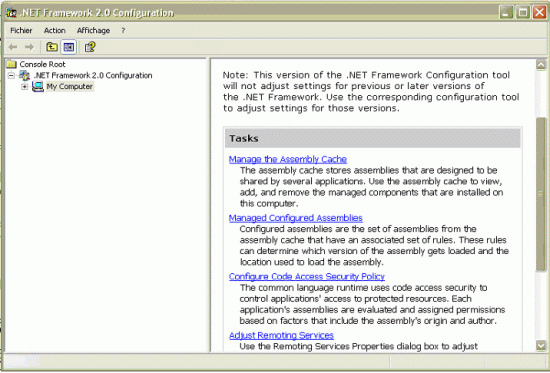Viewport: 550px width, 373px height.
Task: Open the Action menu
Action: (x=54, y=31)
